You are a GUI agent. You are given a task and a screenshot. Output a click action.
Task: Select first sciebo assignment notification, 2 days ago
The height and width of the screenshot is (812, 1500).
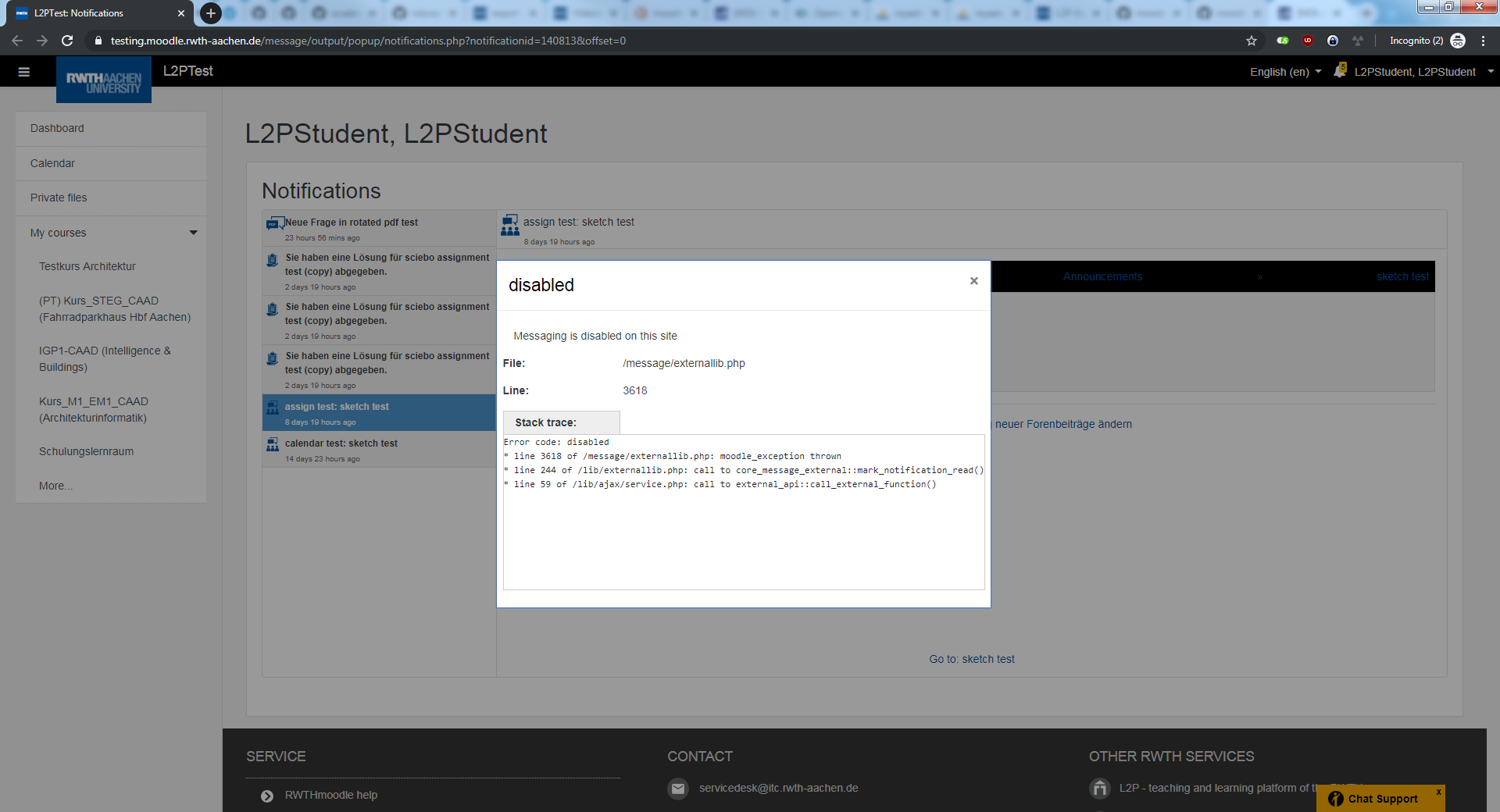[x=379, y=271]
